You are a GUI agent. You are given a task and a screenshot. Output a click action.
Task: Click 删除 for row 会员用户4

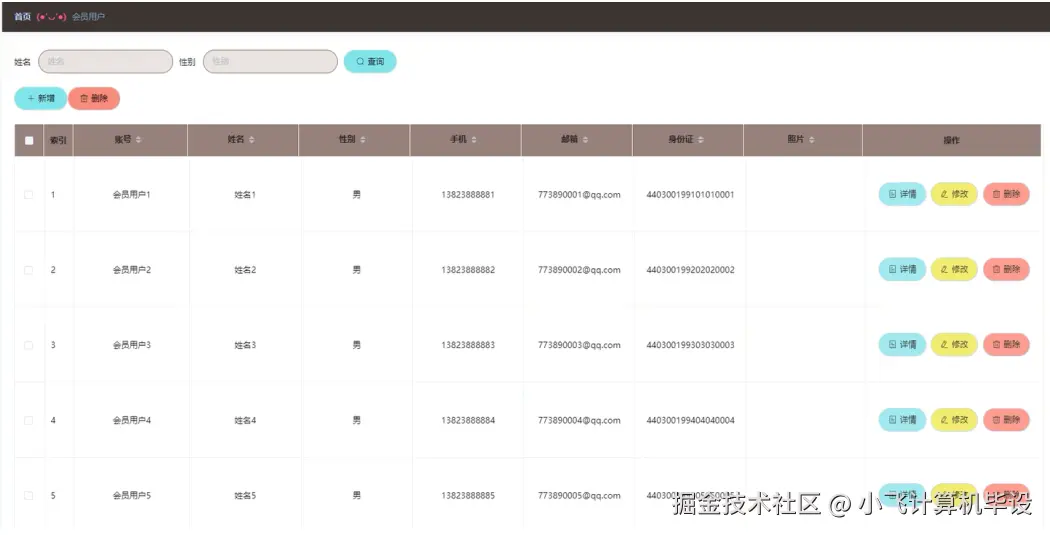point(1006,420)
